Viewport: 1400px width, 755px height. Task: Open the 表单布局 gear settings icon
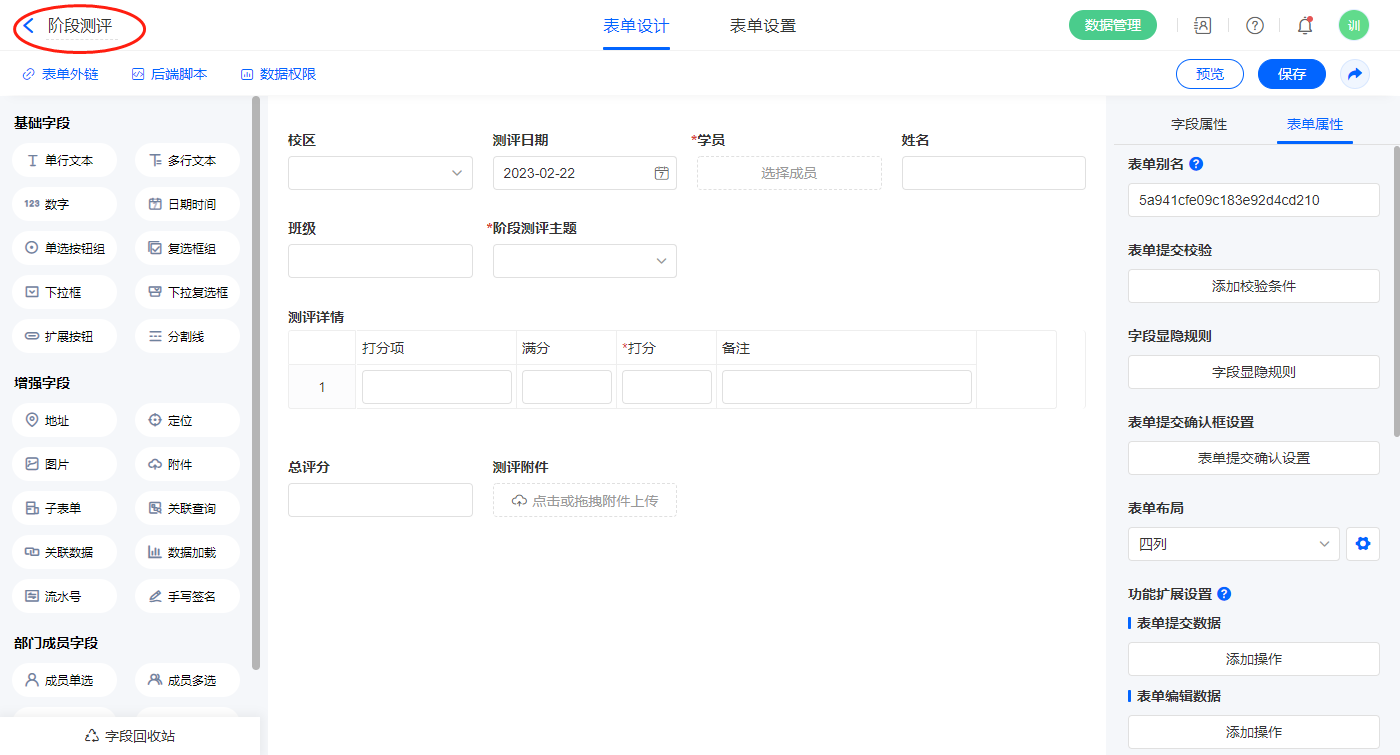click(1361, 544)
